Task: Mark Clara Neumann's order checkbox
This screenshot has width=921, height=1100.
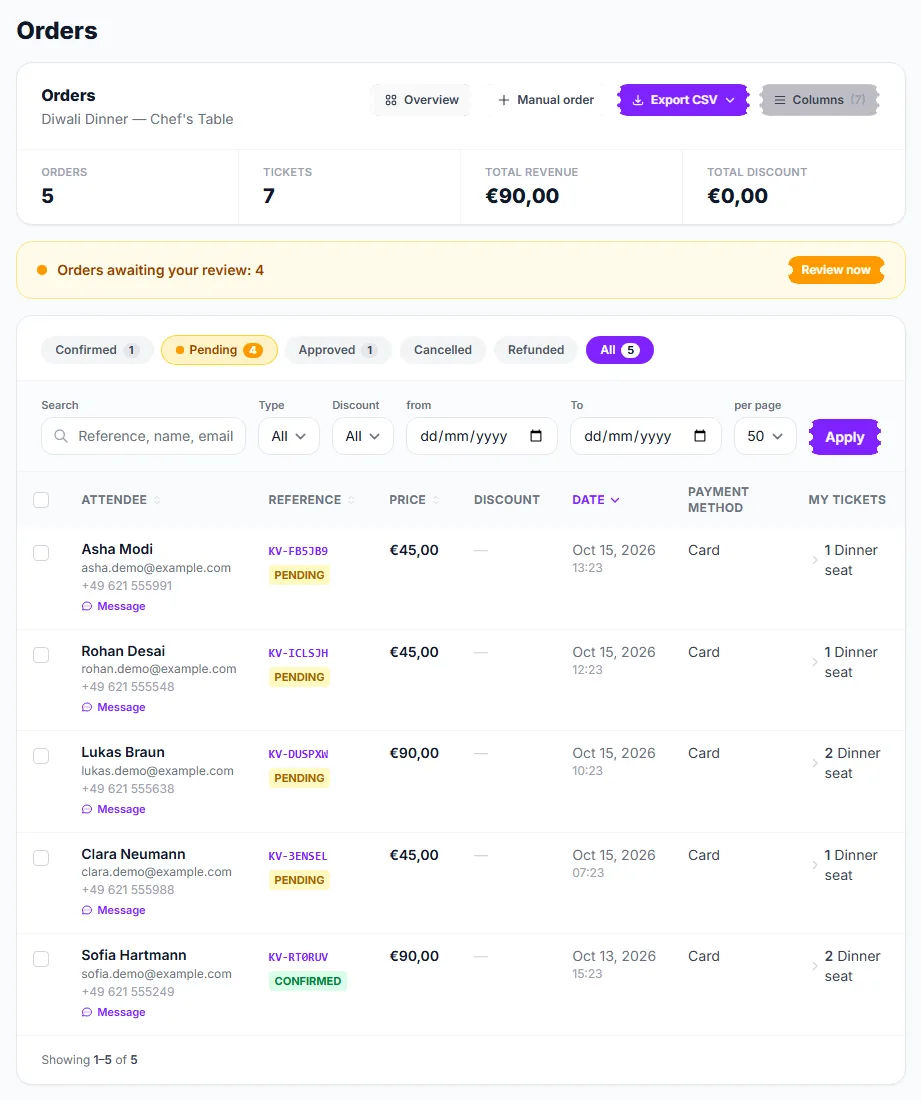Action: pos(41,857)
